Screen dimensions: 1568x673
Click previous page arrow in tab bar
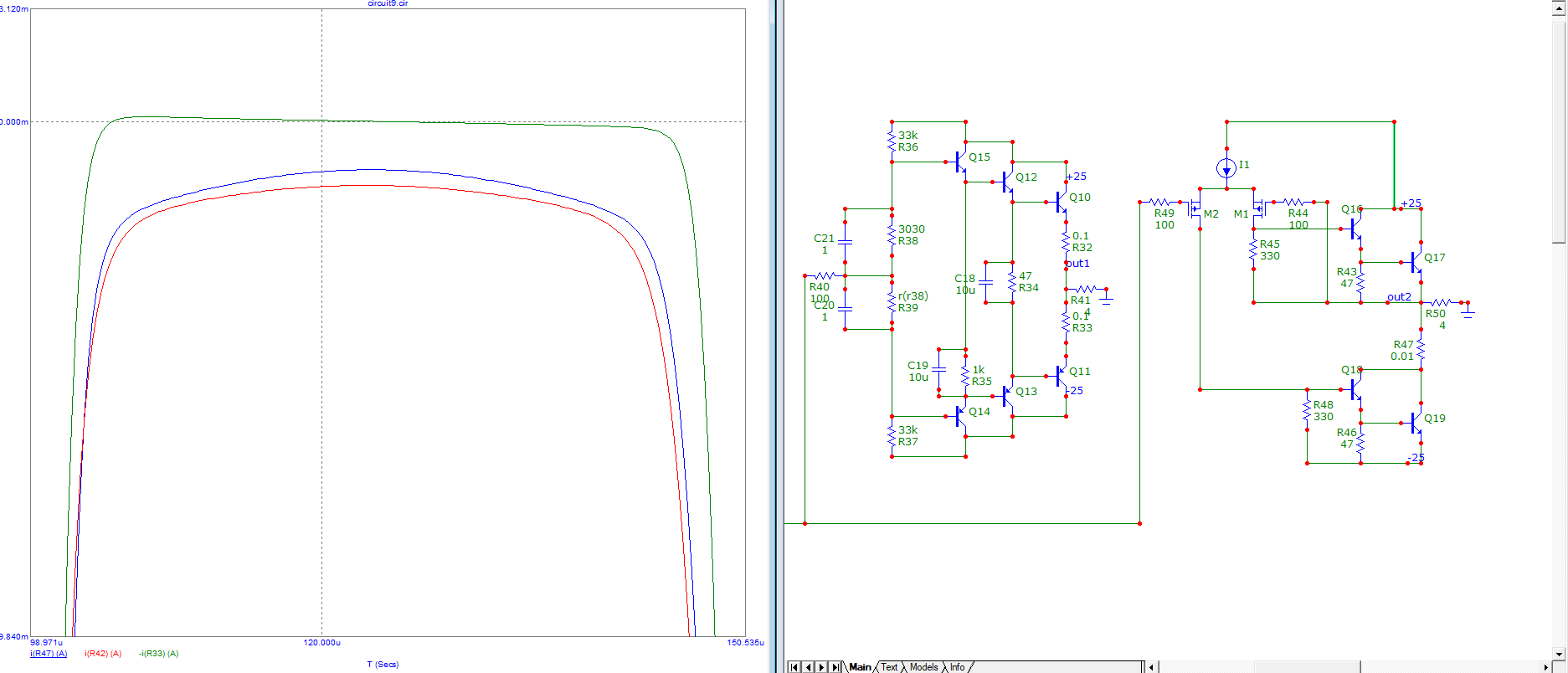click(808, 667)
